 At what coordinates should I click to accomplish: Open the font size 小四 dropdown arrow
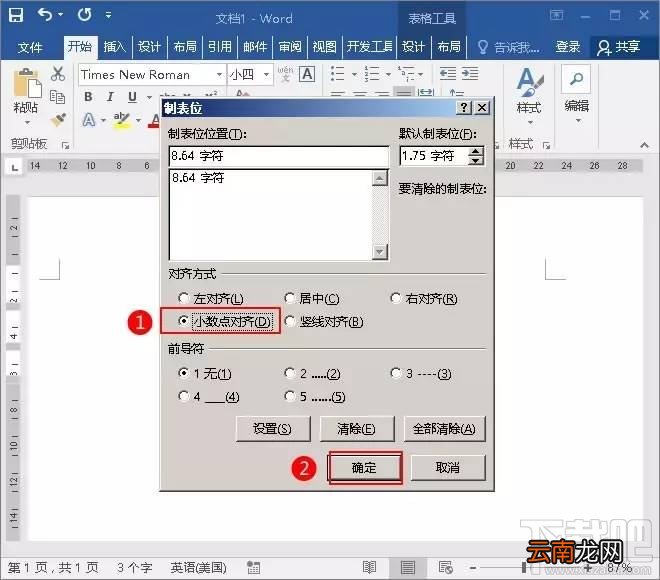coord(266,74)
